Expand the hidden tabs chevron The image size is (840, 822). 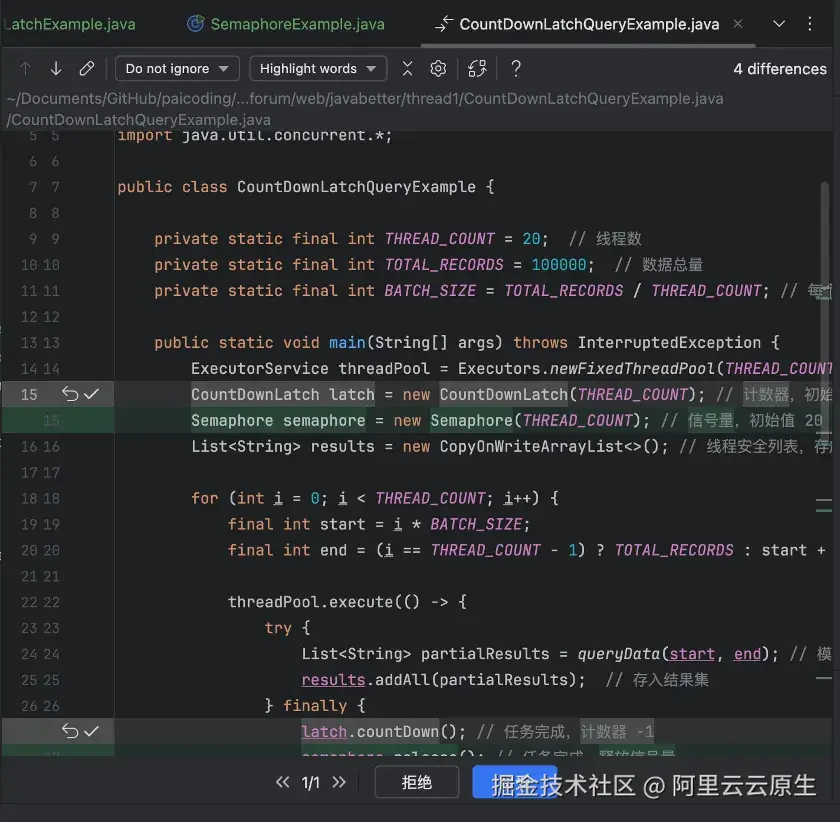pos(779,24)
